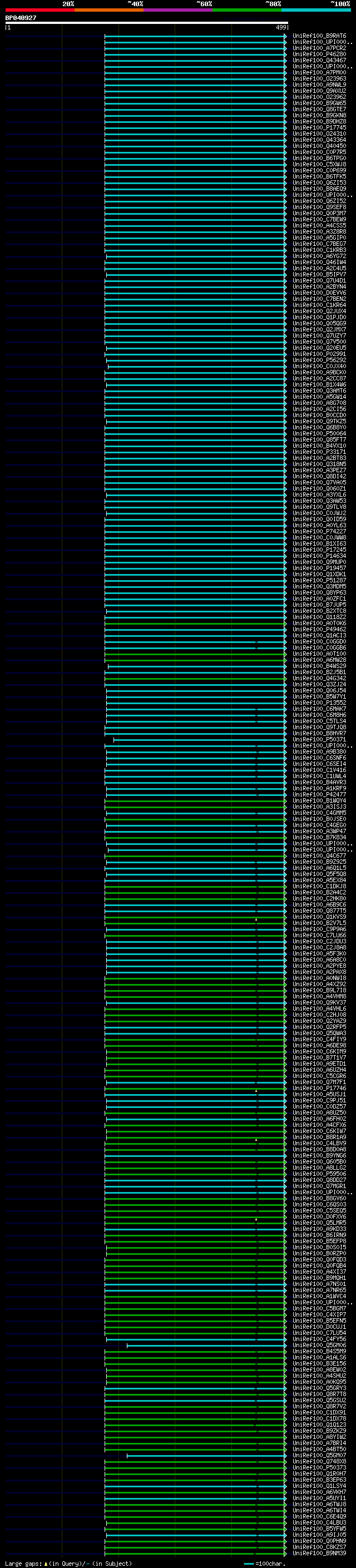Open hit UniRef100_A7PM00
Viewport: 356px width, 1568px height.
(x=319, y=72)
